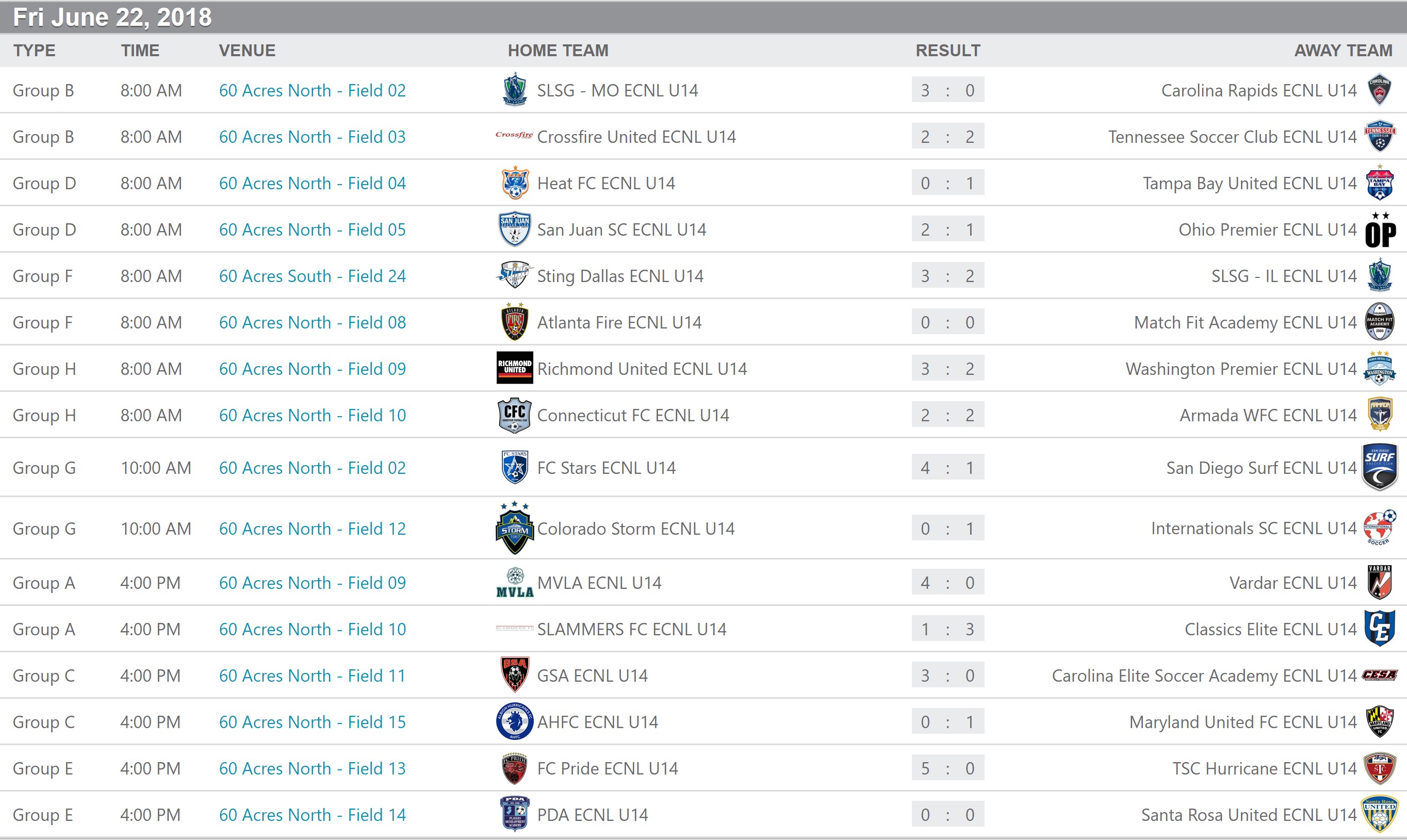Click the SLSG - MO team crest

514,89
